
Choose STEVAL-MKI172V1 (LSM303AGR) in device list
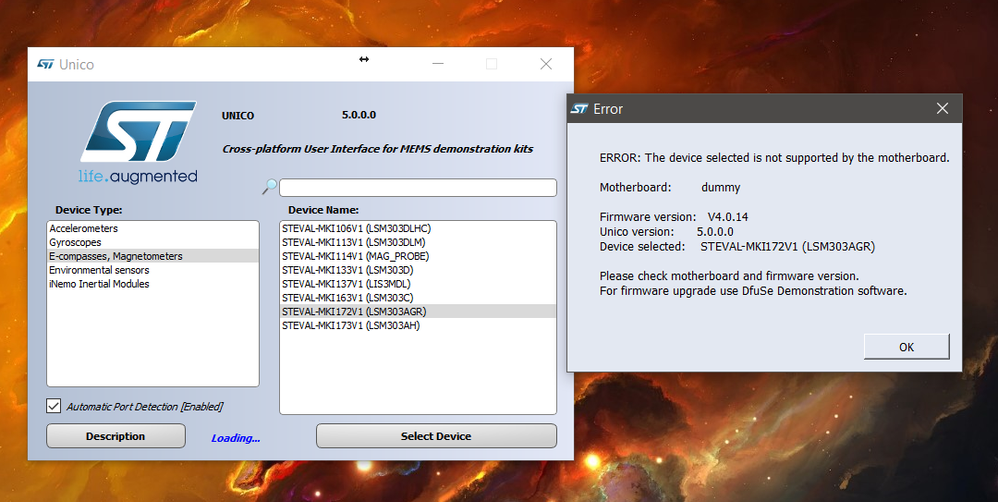pyautogui.click(x=418, y=312)
